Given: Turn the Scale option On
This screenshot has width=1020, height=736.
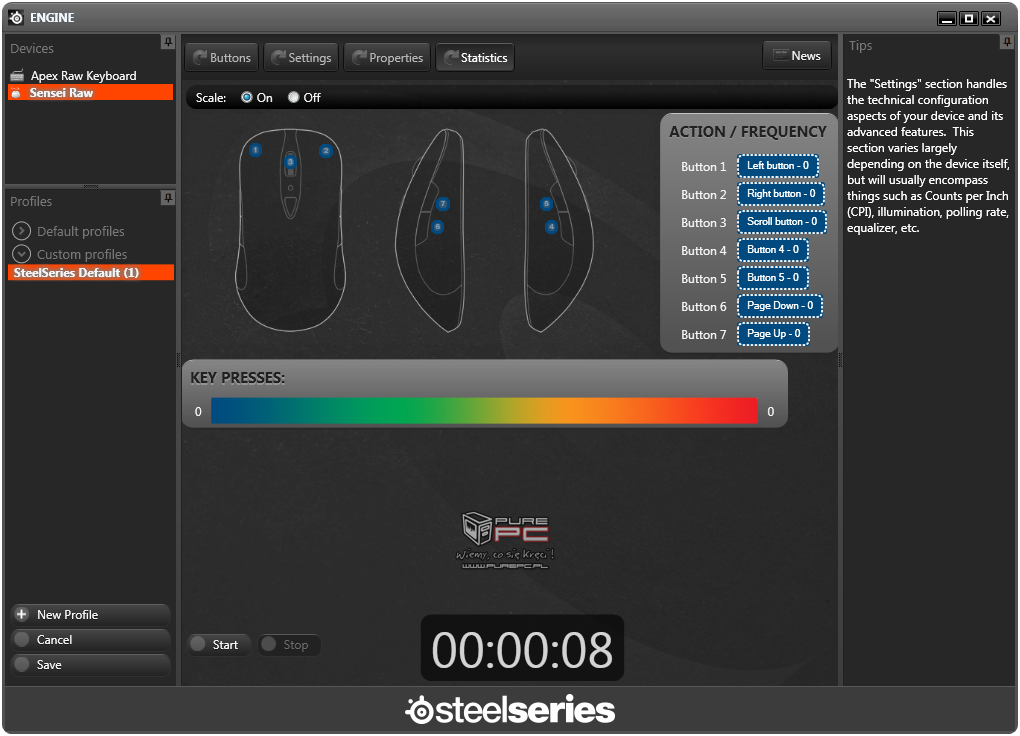Looking at the screenshot, I should 247,97.
